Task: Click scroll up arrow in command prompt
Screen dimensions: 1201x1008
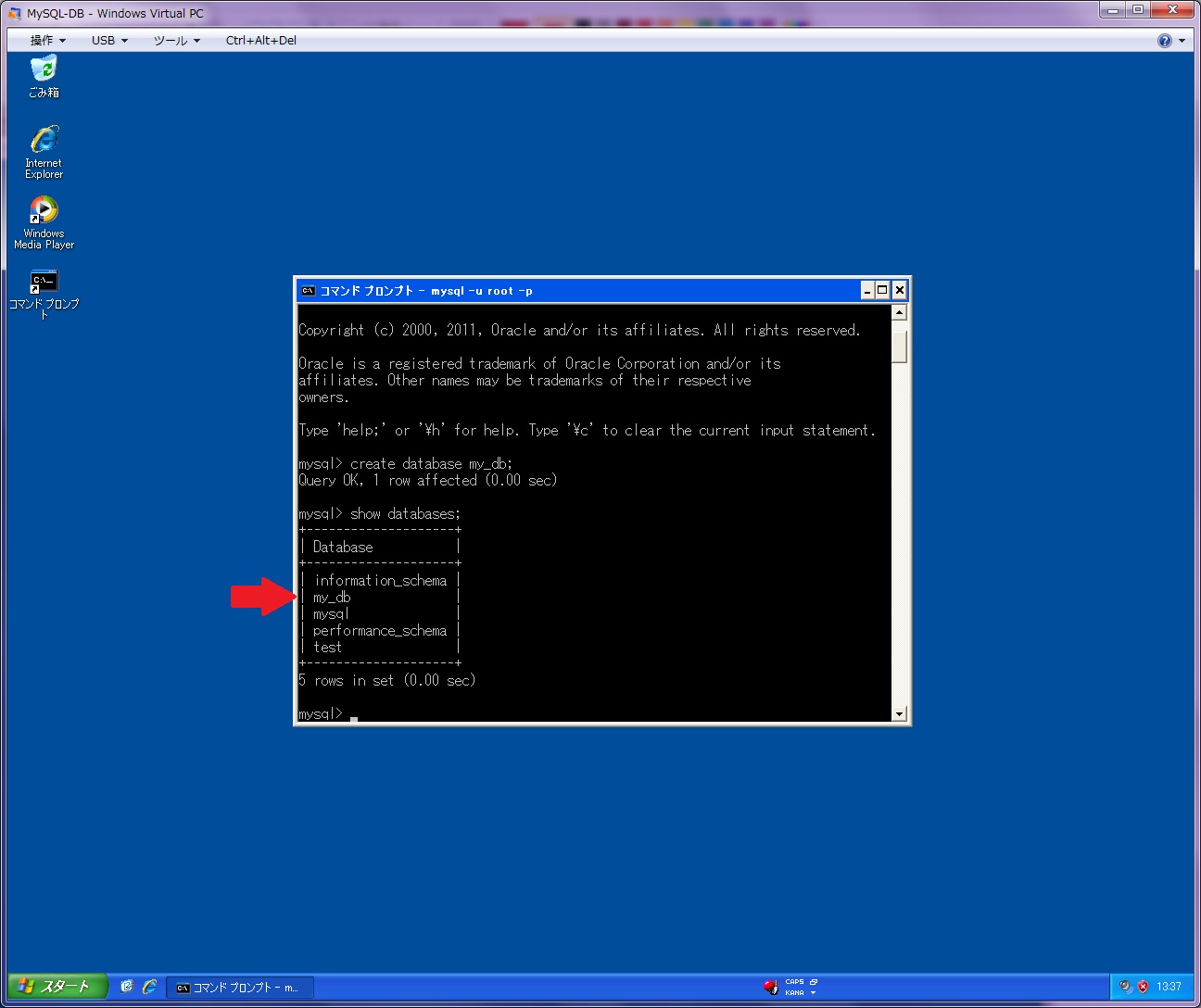Action: pos(899,312)
